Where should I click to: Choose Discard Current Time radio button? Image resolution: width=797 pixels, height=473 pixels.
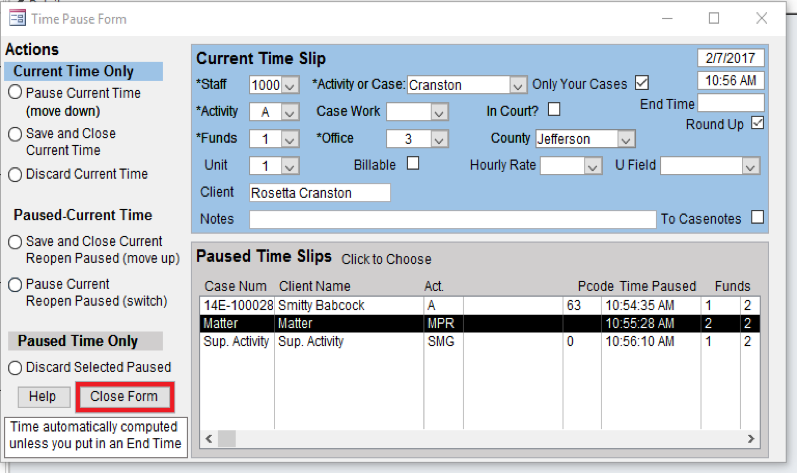click(x=15, y=174)
